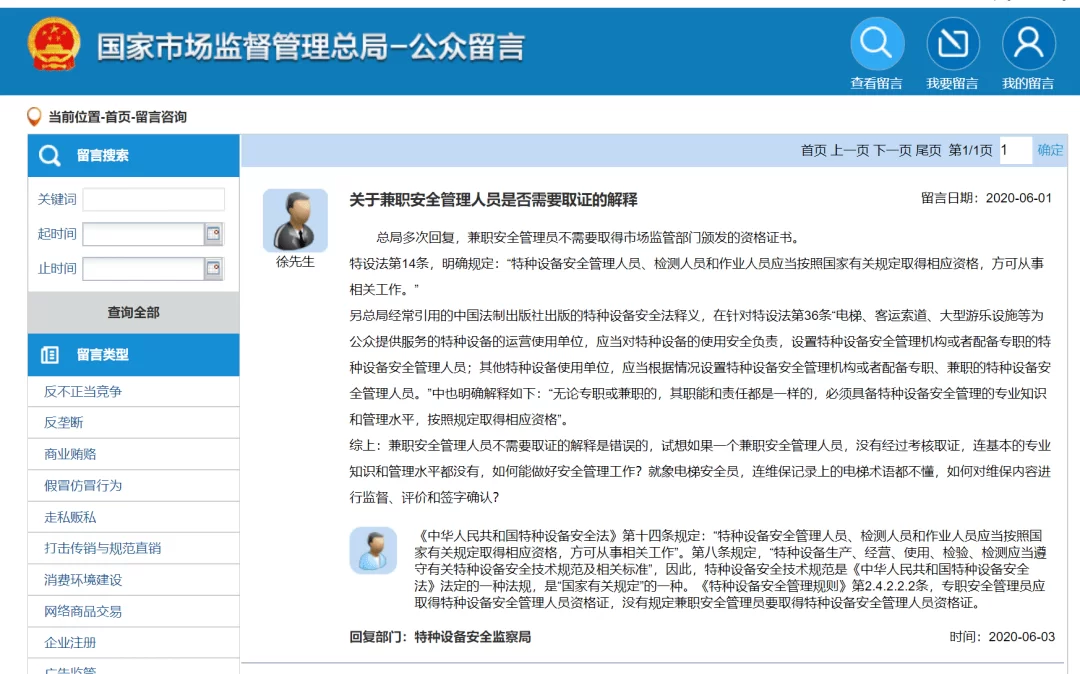This screenshot has height=674, width=1080.
Task: Open calendar picker for 止时间
Action: [x=213, y=268]
